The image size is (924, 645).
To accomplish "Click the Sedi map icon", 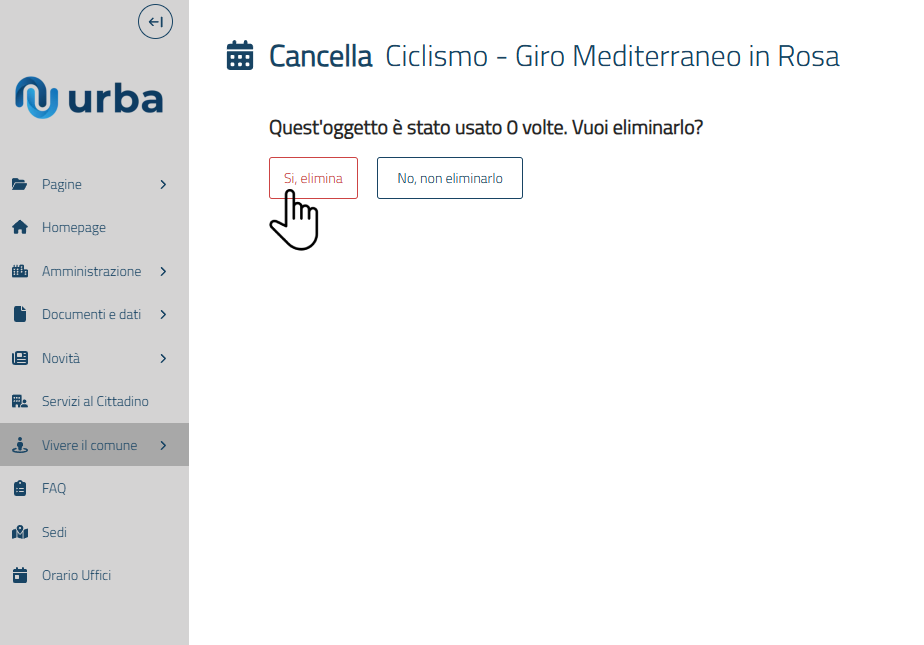I will pos(19,532).
